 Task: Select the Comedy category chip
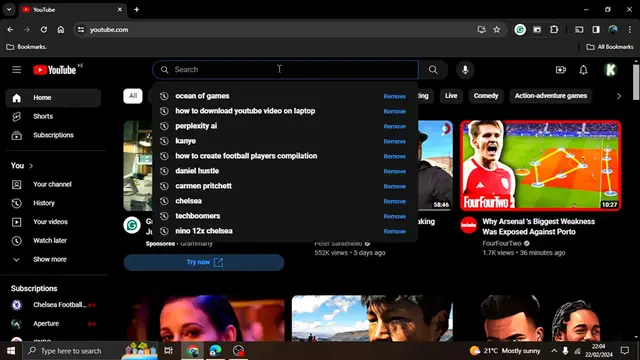[486, 96]
